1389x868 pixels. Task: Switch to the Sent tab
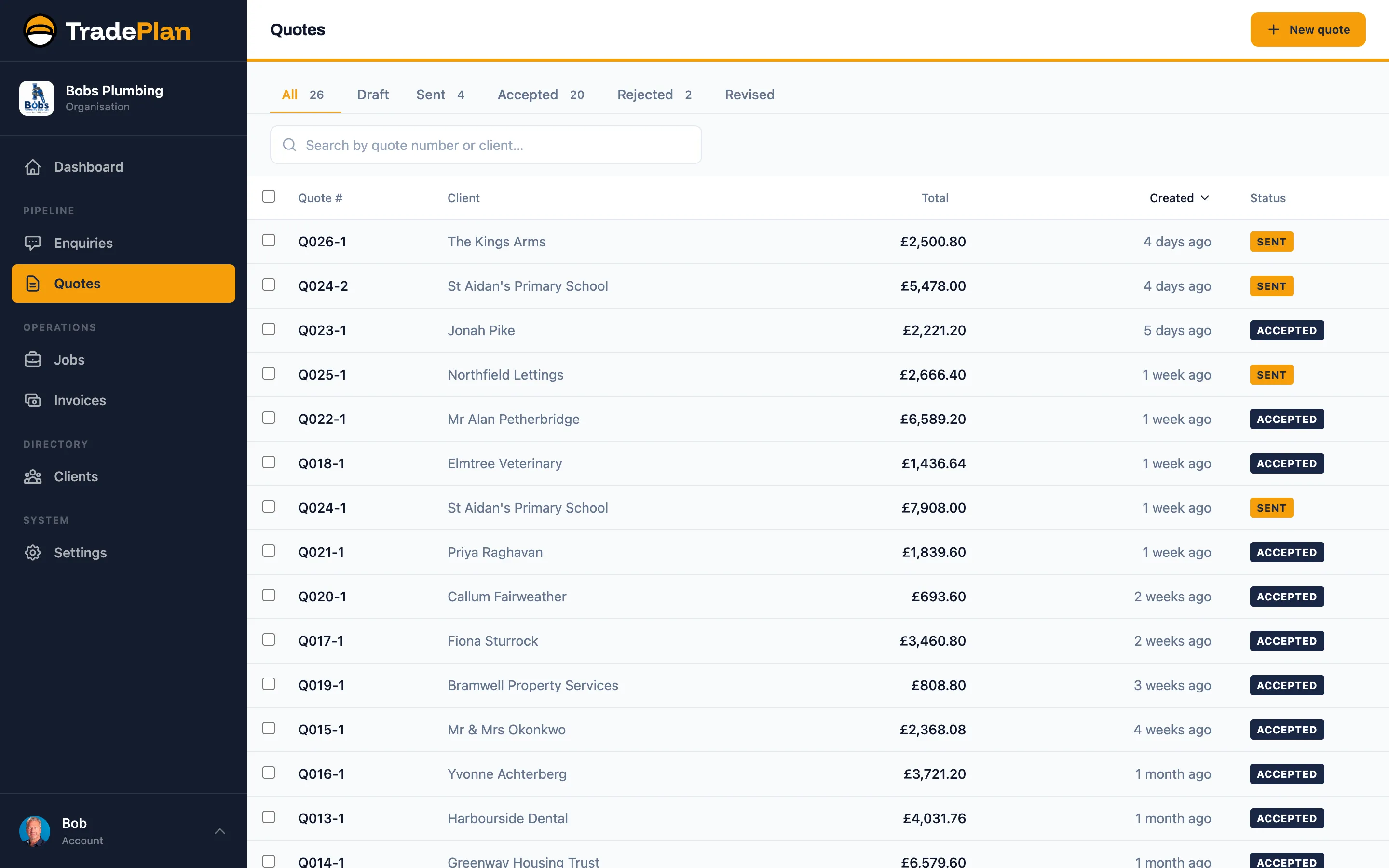pyautogui.click(x=440, y=95)
